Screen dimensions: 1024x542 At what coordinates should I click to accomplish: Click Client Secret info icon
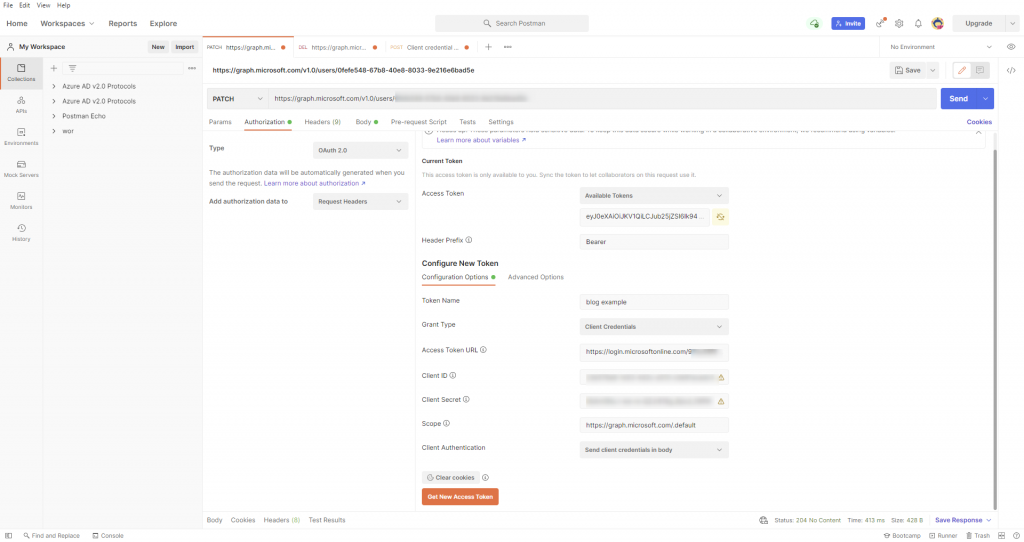point(466,400)
